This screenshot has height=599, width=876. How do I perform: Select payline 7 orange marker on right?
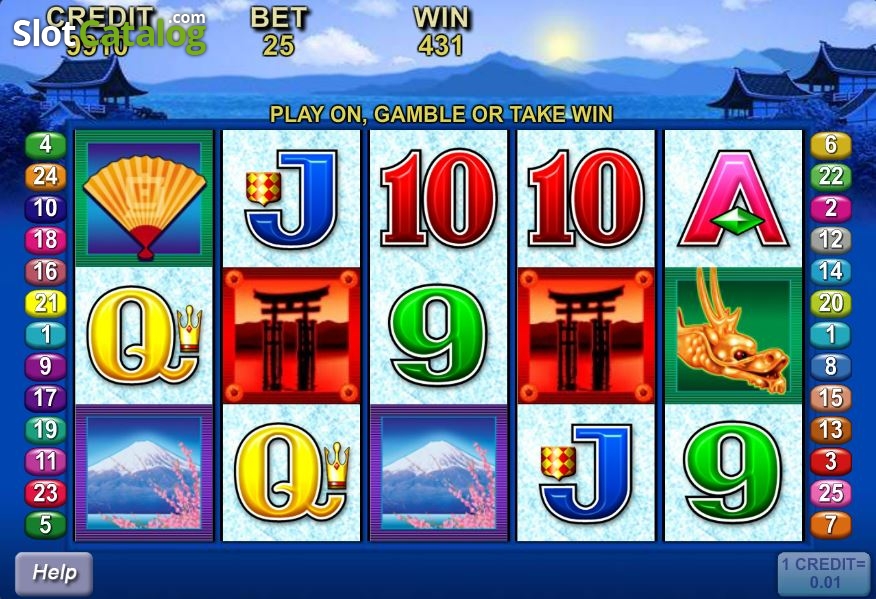831,525
